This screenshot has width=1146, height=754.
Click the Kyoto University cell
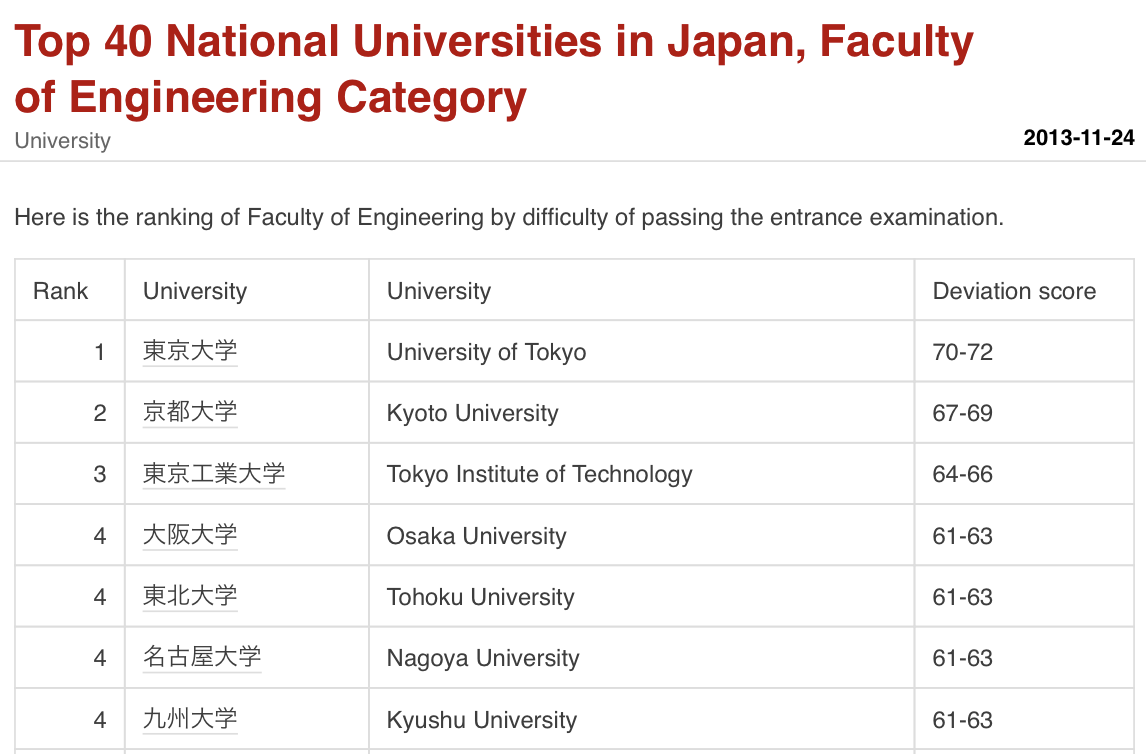[x=473, y=413]
